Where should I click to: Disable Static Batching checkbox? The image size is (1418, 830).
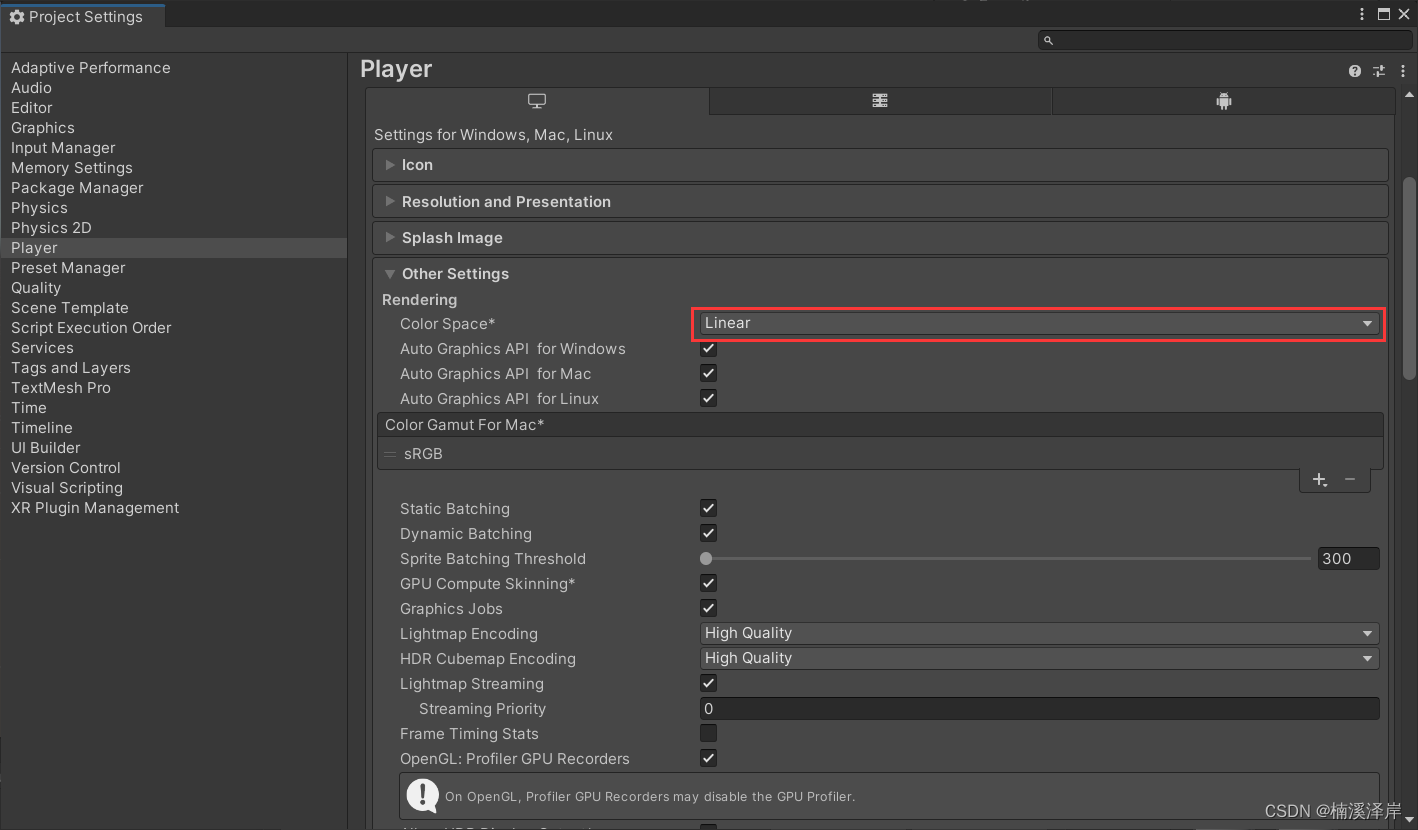pos(708,508)
